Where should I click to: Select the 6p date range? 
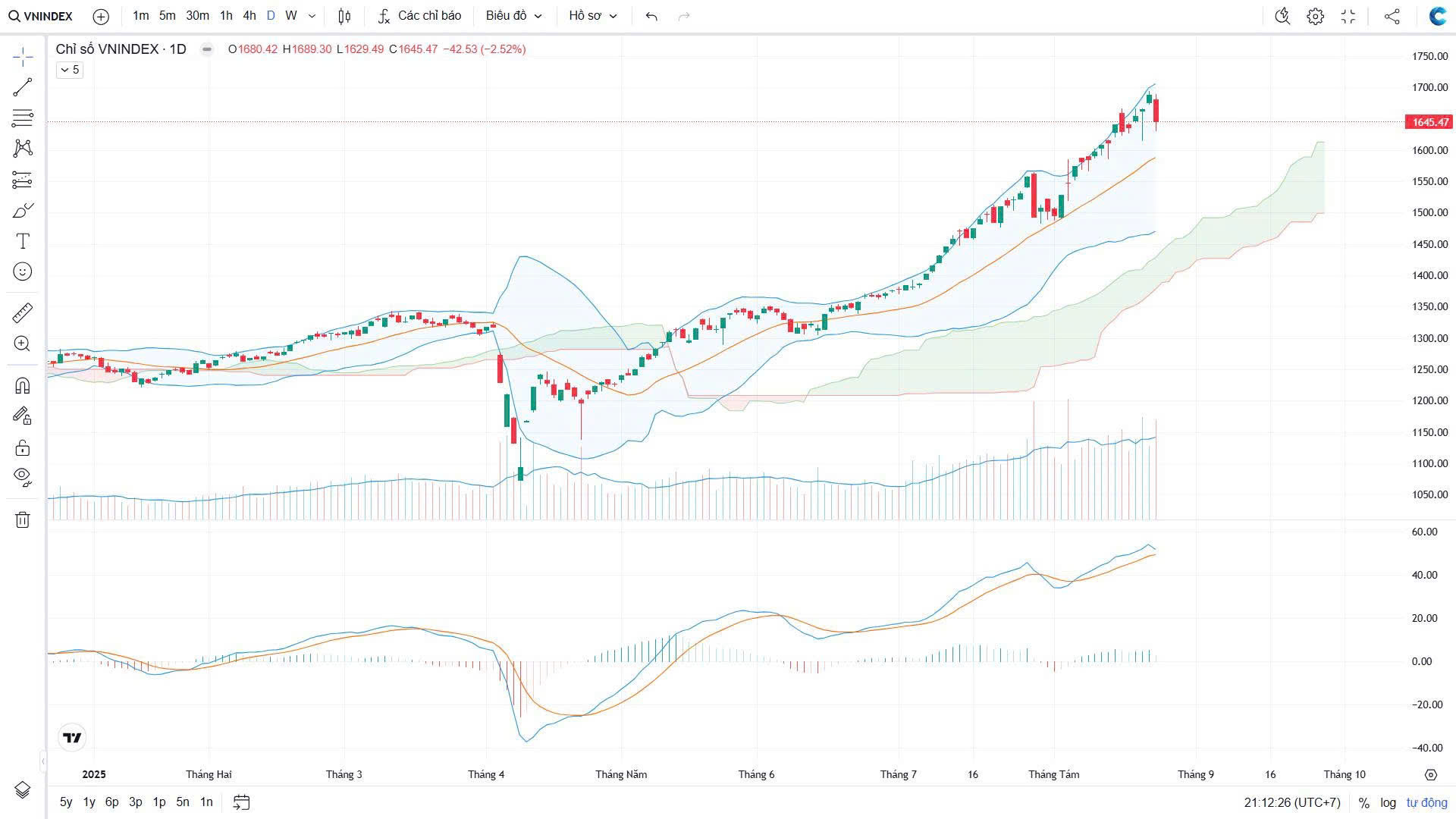[112, 802]
